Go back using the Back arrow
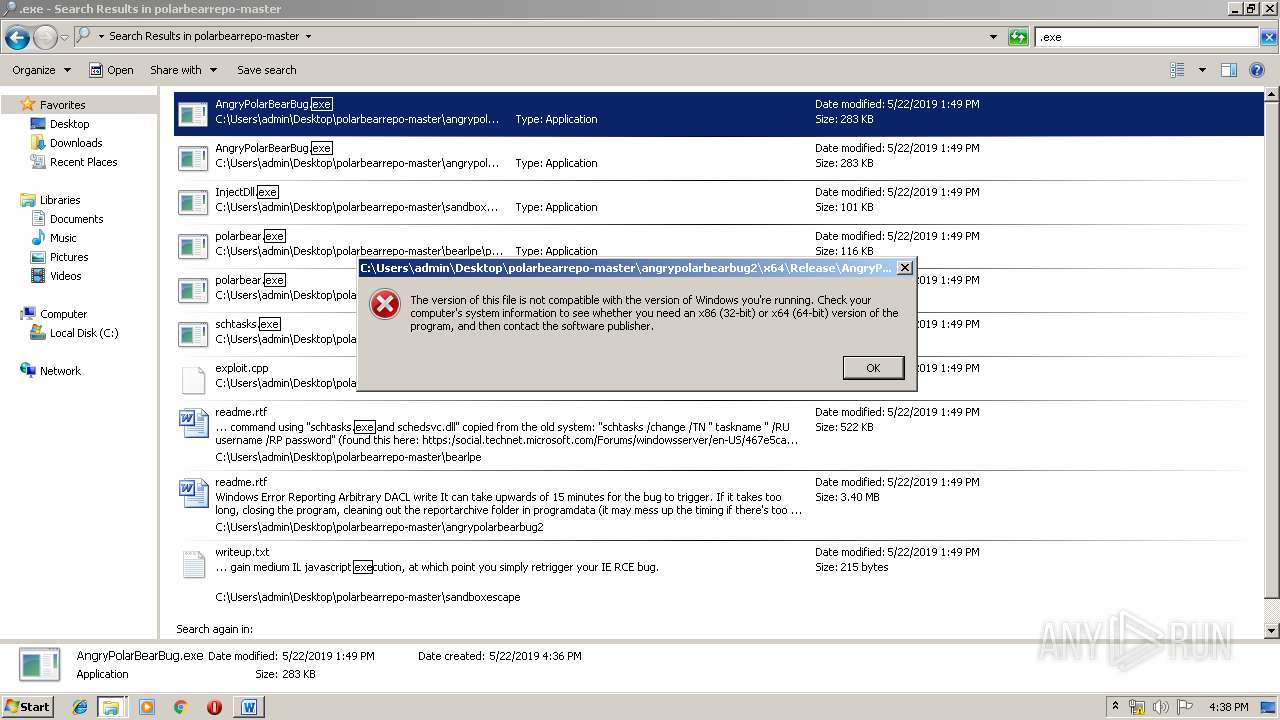The width and height of the screenshot is (1280, 720). (17, 38)
